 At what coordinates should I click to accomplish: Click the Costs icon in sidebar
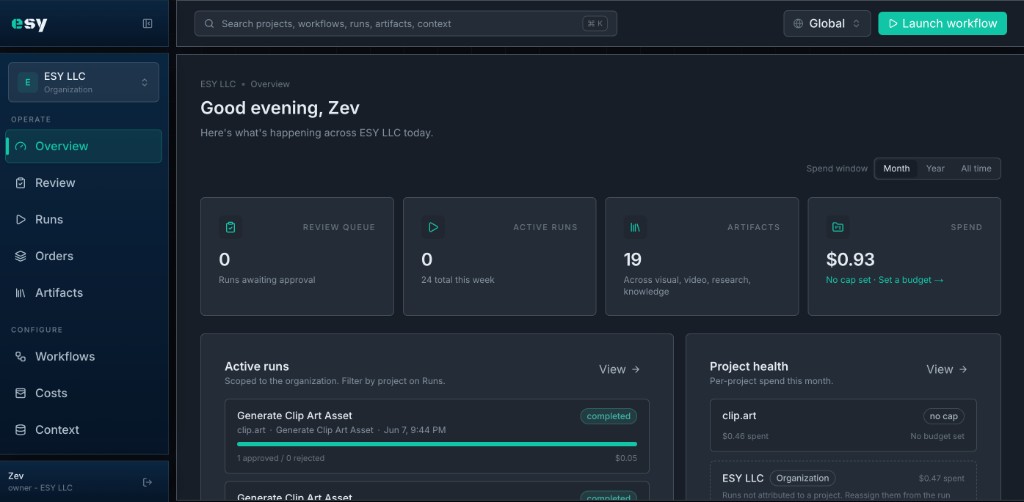click(20, 393)
